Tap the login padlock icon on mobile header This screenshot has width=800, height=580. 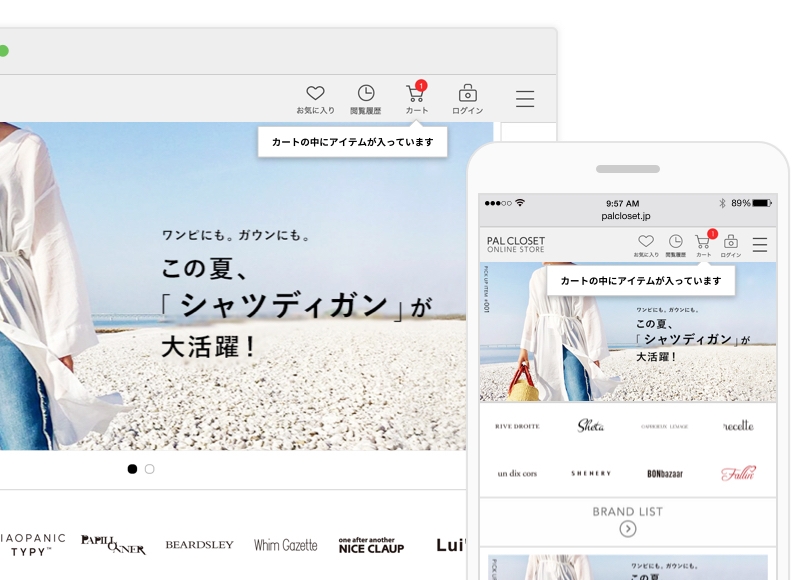pos(731,241)
